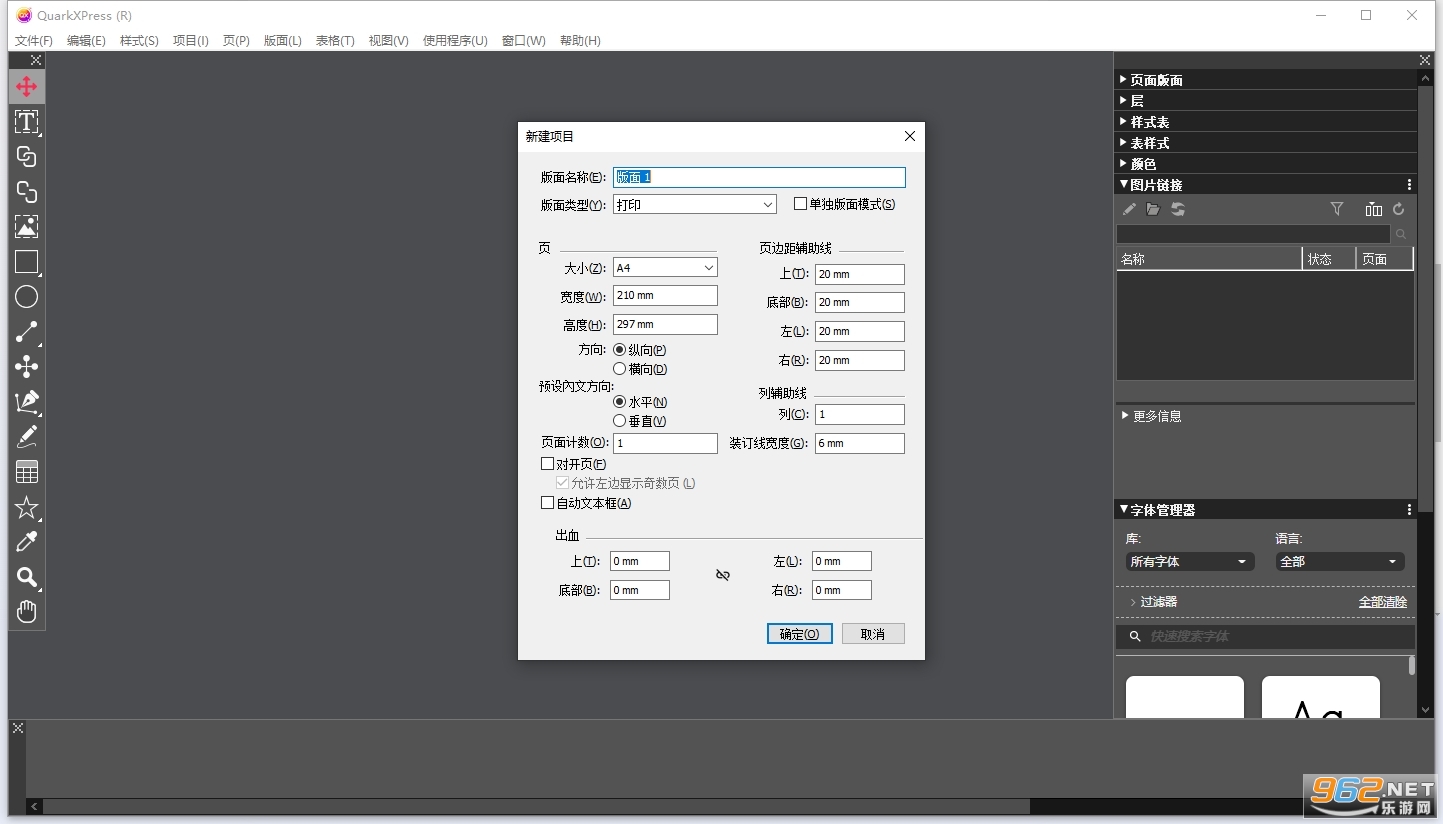1443x824 pixels.
Task: Select the Rectangle Box tool
Action: tap(27, 262)
